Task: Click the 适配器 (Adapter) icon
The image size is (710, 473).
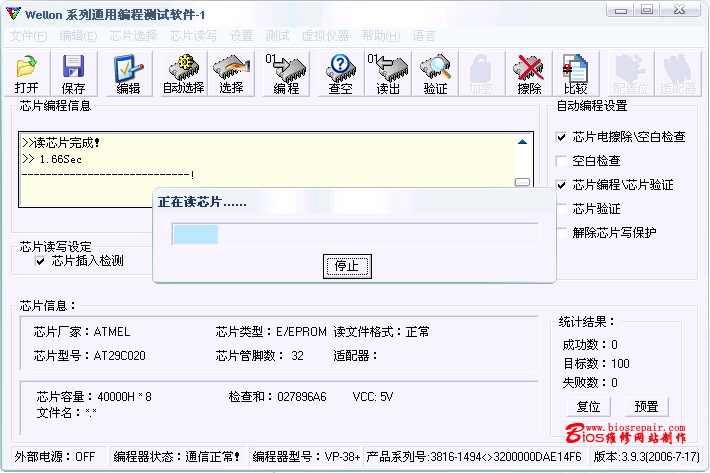Action: pyautogui.click(x=678, y=74)
